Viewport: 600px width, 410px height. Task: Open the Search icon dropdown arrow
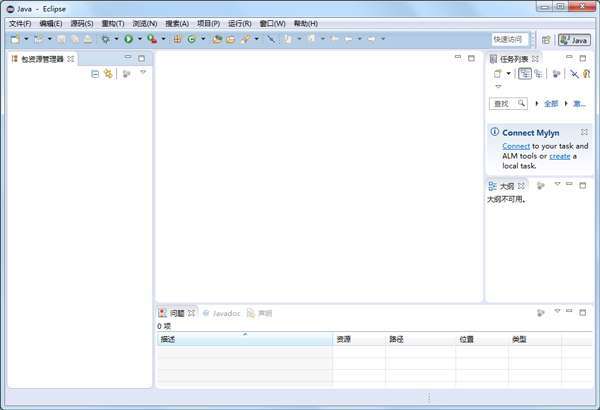(256, 39)
